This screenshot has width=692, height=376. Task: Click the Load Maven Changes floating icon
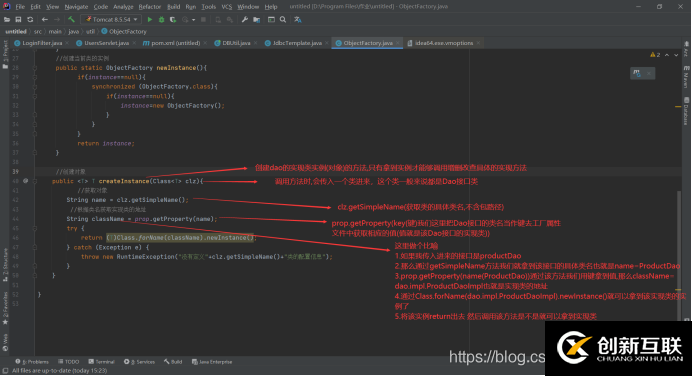point(637,73)
